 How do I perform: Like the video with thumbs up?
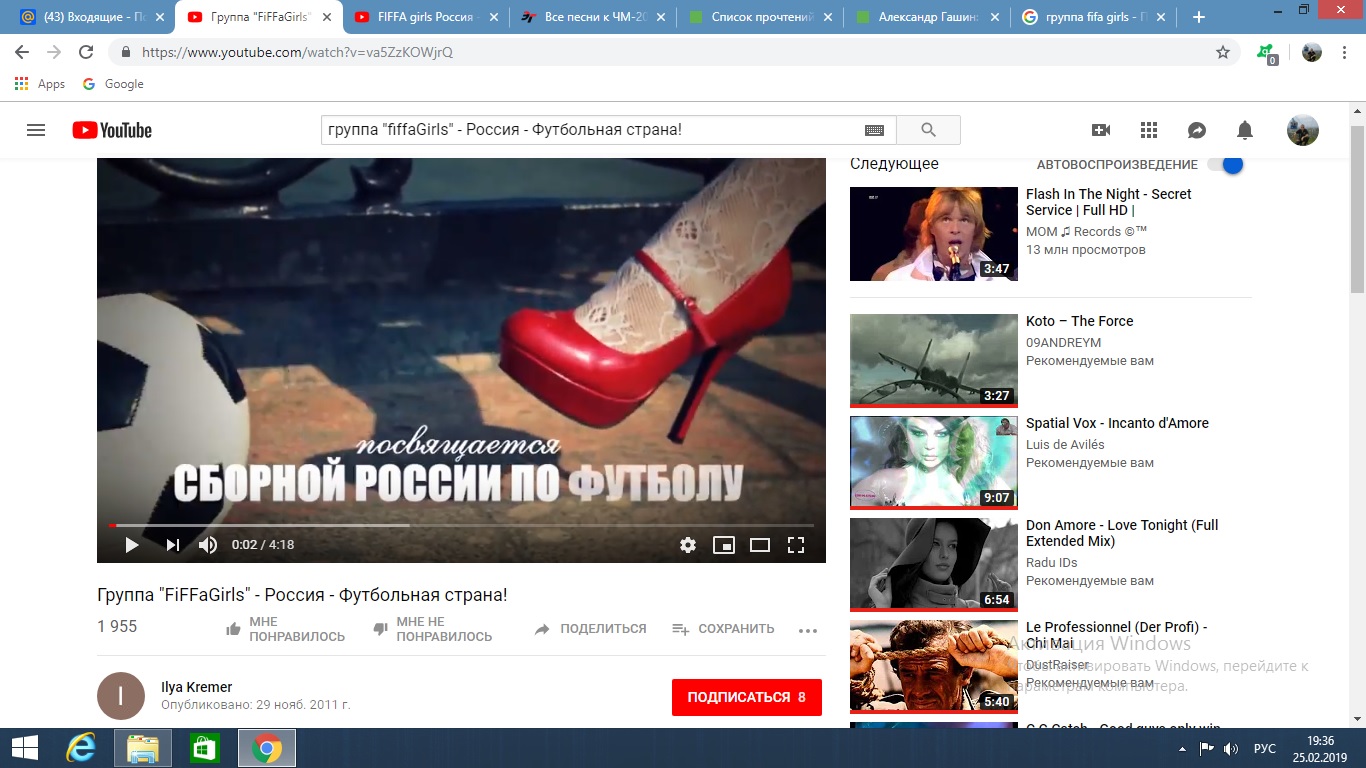[x=233, y=629]
